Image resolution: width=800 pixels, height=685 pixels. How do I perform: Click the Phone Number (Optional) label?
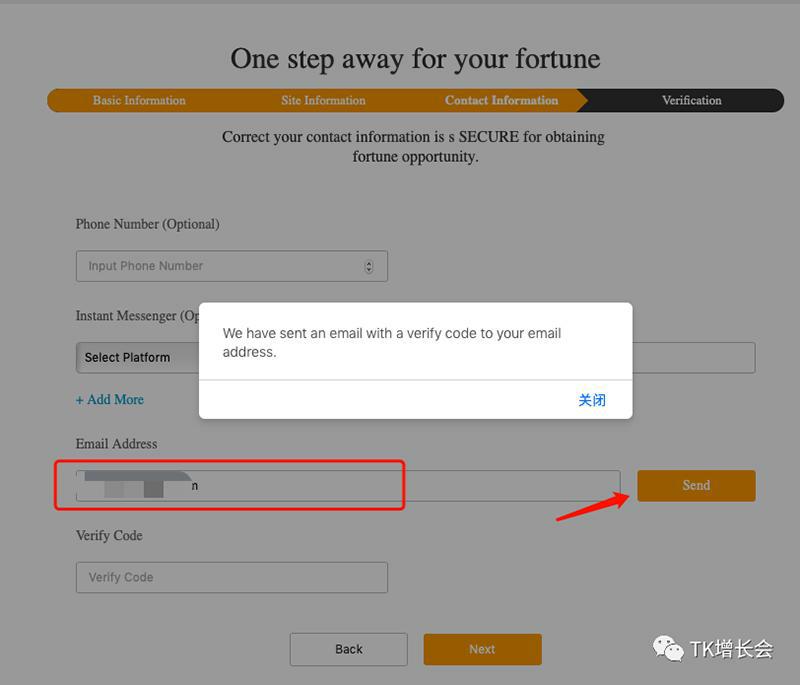click(x=147, y=224)
